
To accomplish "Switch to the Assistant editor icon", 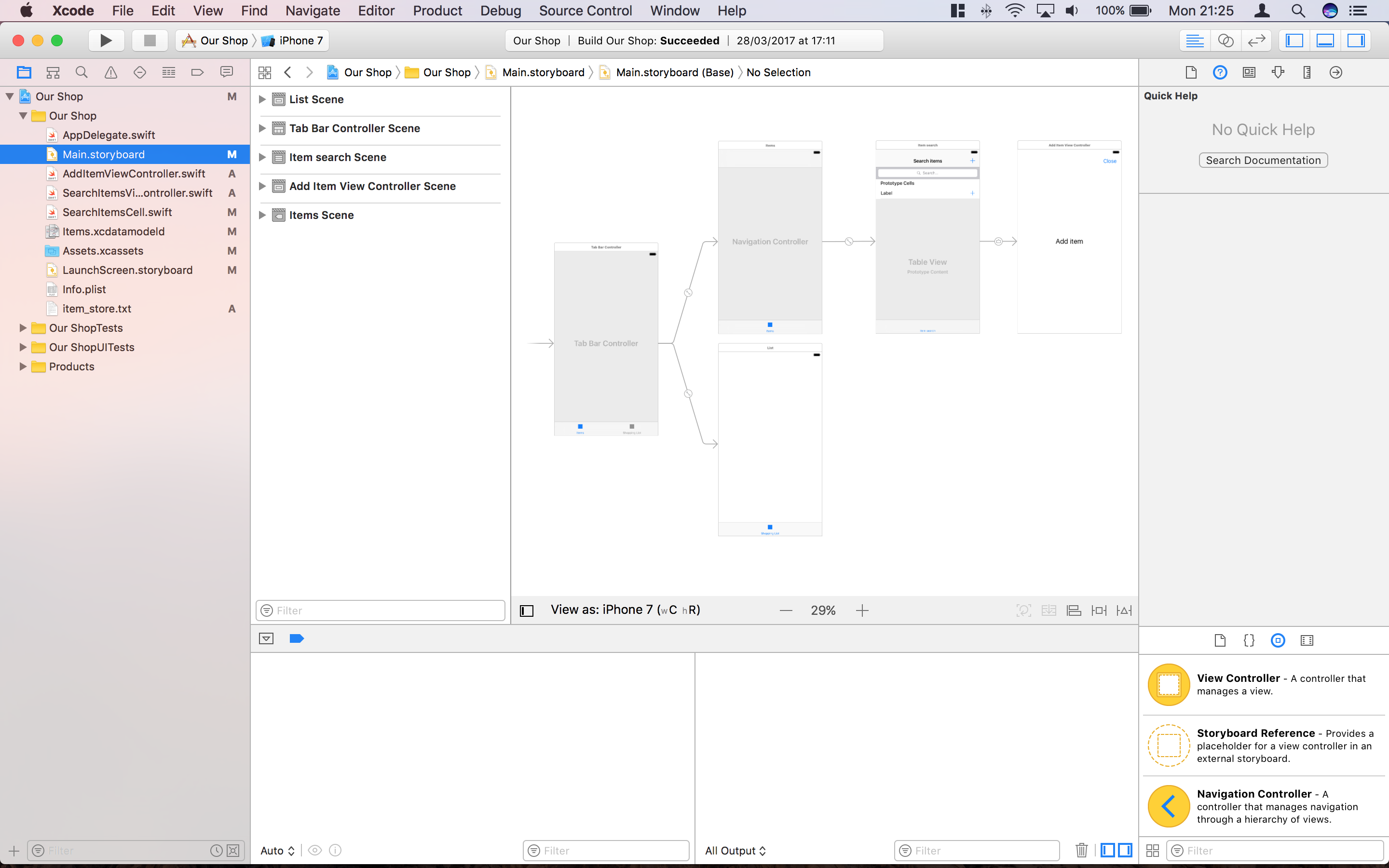I will tap(1226, 41).
